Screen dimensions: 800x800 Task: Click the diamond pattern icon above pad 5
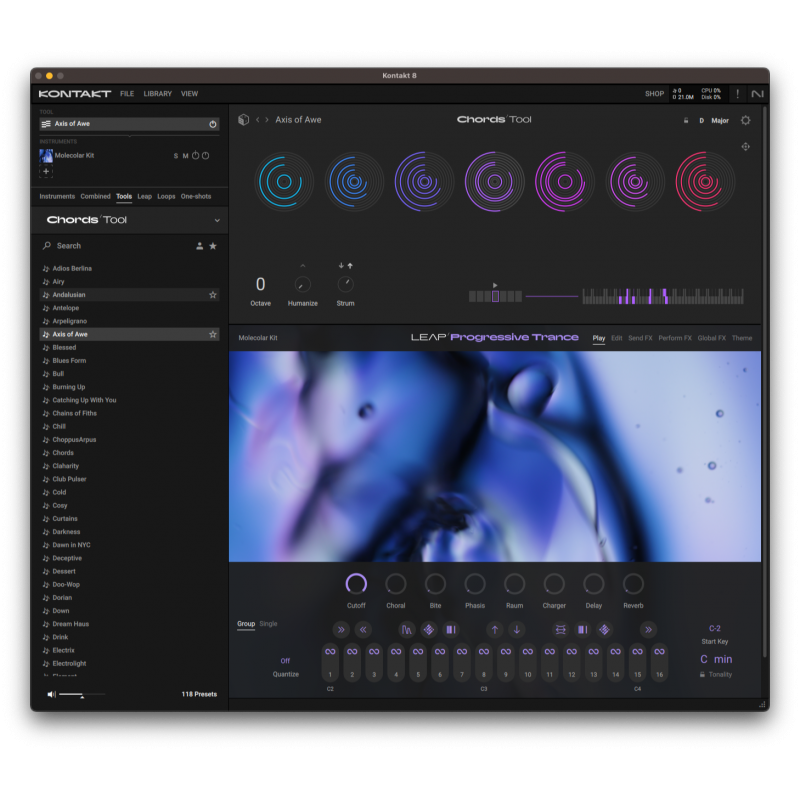(x=429, y=630)
